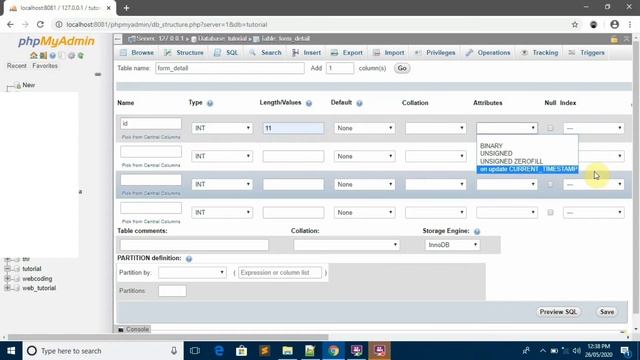Click the Table comments input field

coord(194,245)
